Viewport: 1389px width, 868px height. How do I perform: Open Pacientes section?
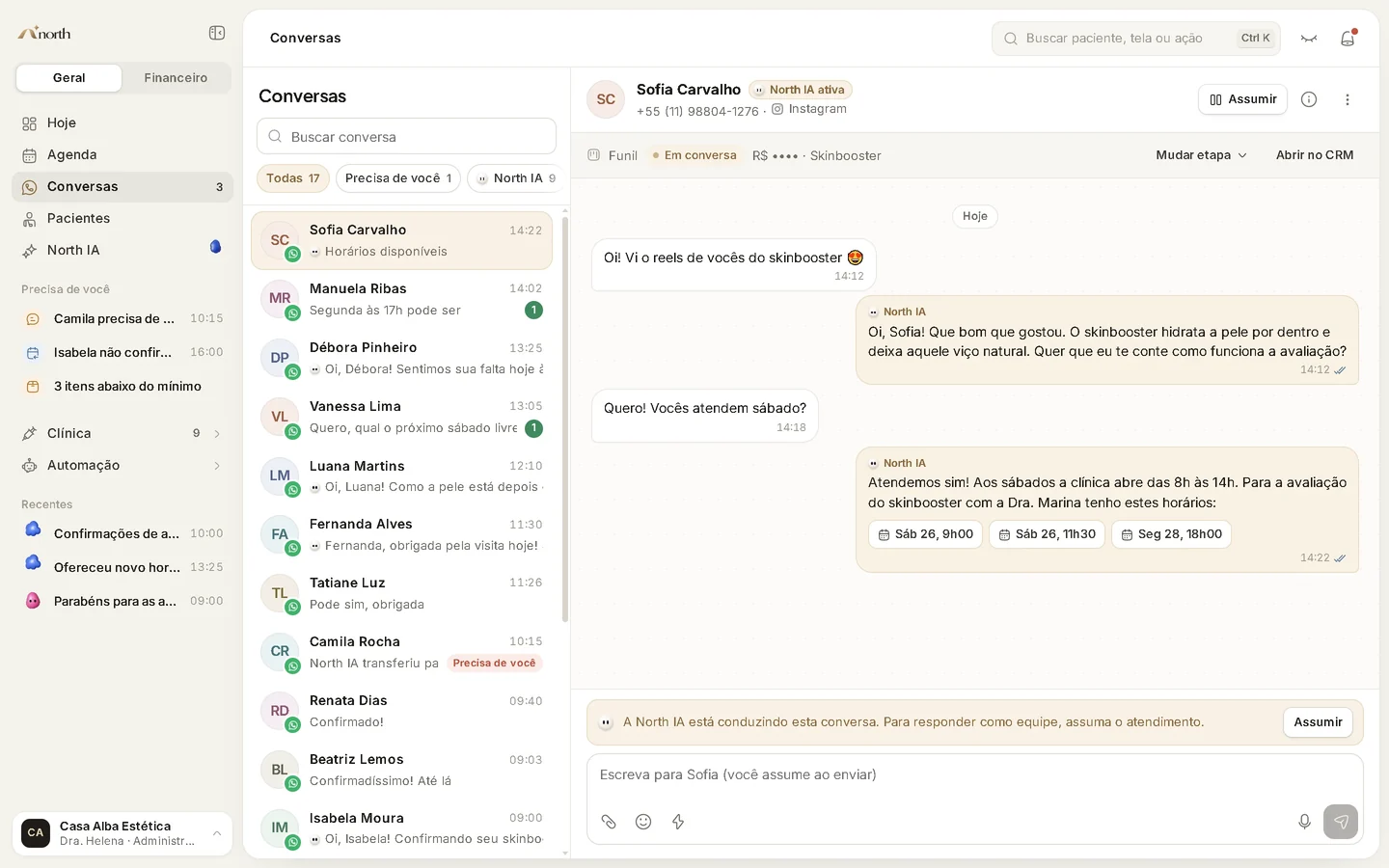click(123, 218)
